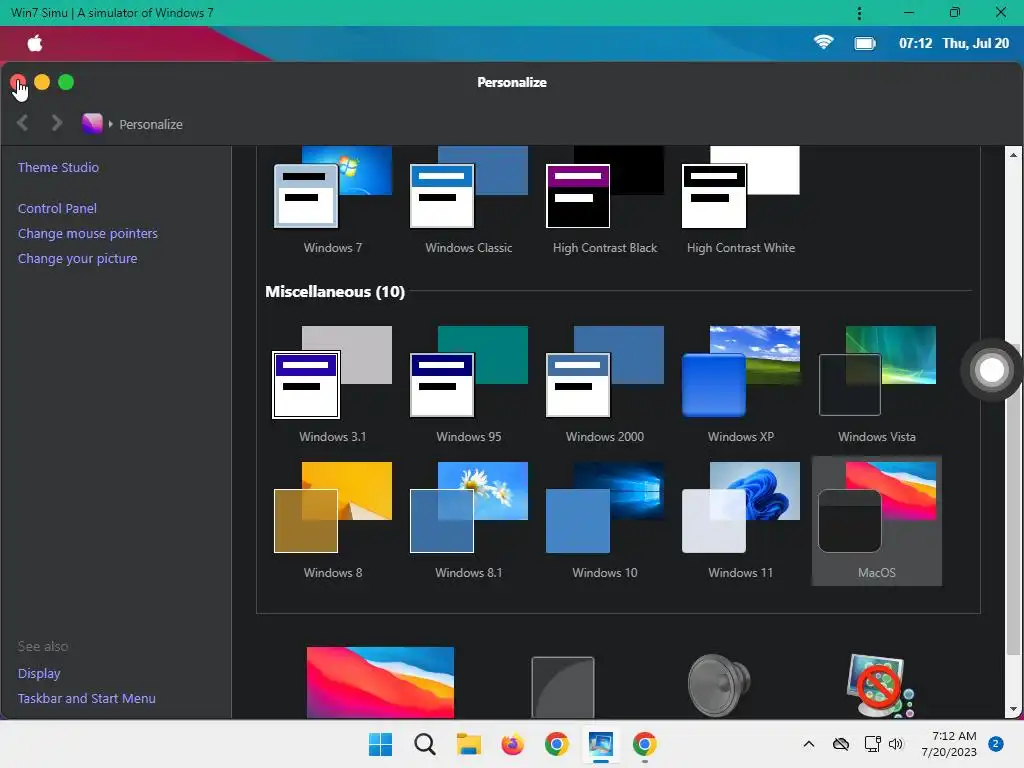Choose the Windows Classic theme
Viewport: 1024px width, 768px height.
pos(469,199)
